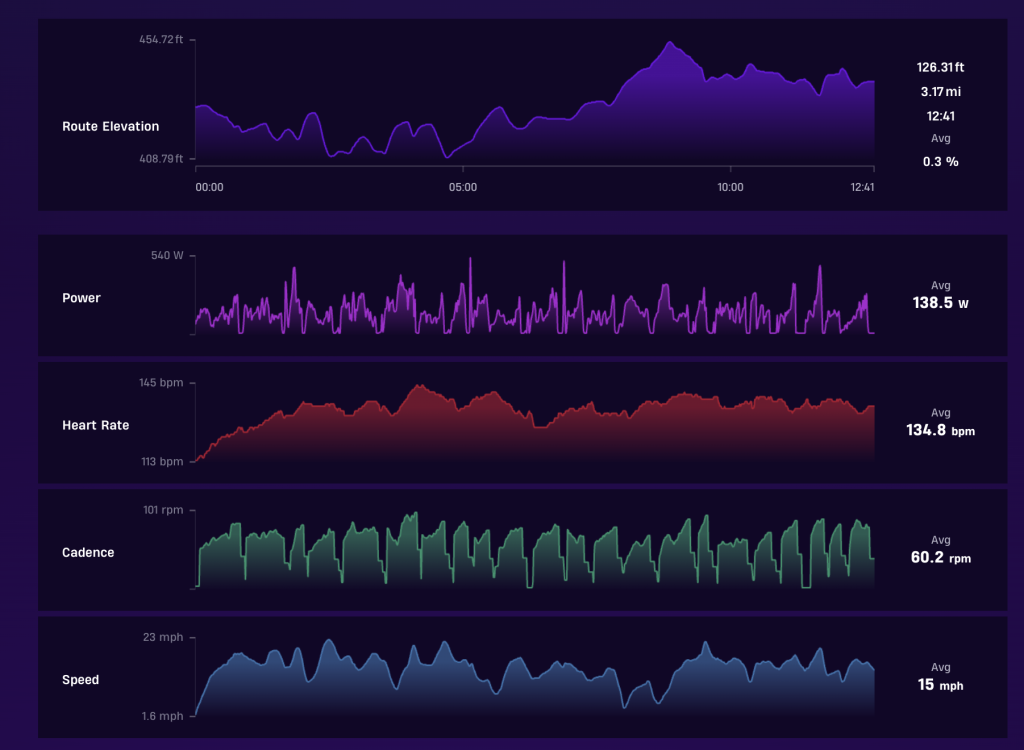This screenshot has width=1024, height=750.
Task: Click the "Heart Rate" chart label
Action: [x=95, y=425]
